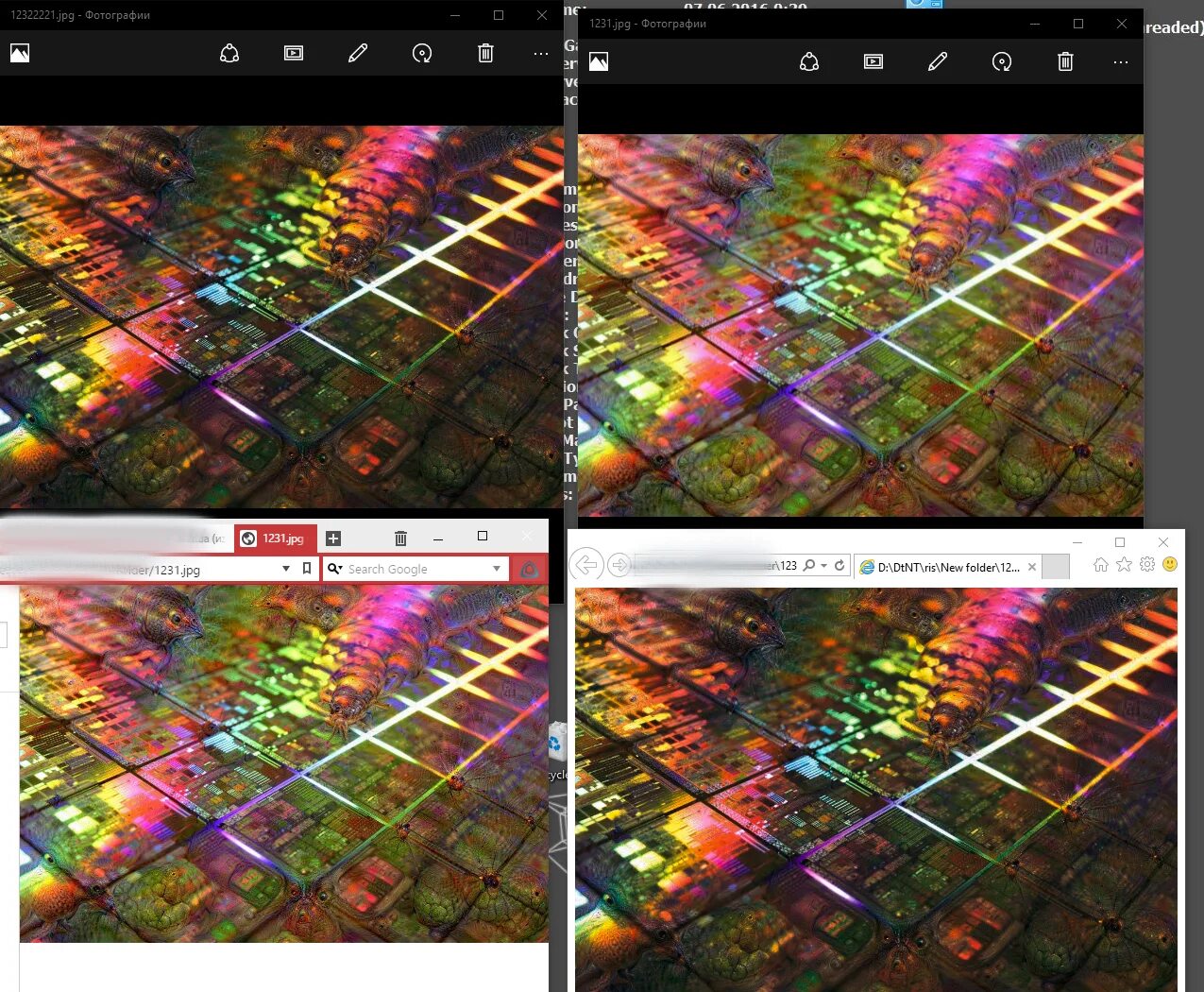1204x992 pixels.
Task: Click the Share icon in the 12322221.jpg Photos window
Action: coord(229,53)
